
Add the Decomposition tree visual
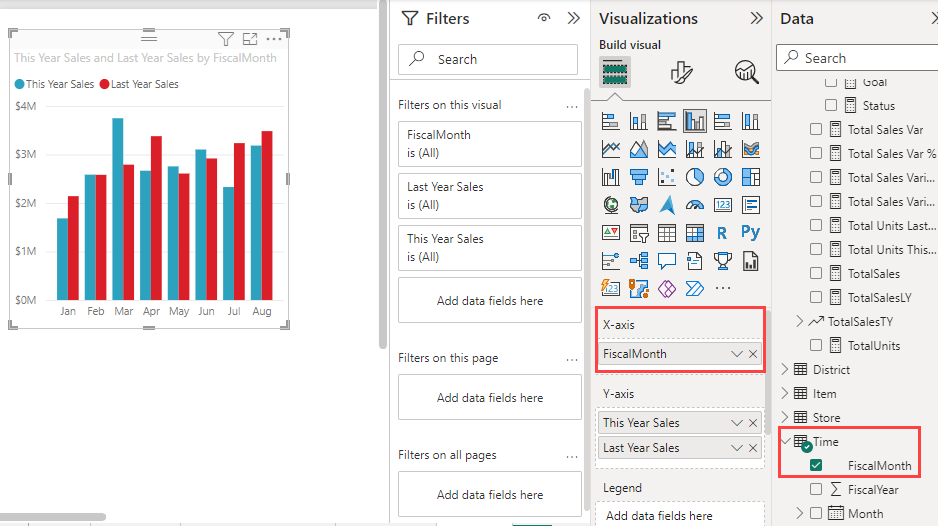tap(638, 261)
